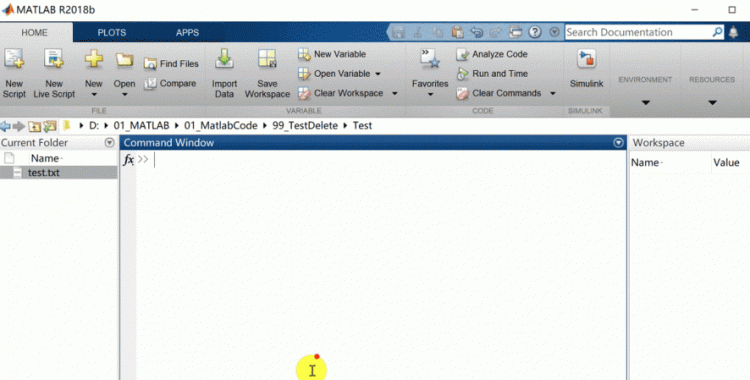Click Run and Time button
The image size is (750, 380).
tap(492, 74)
